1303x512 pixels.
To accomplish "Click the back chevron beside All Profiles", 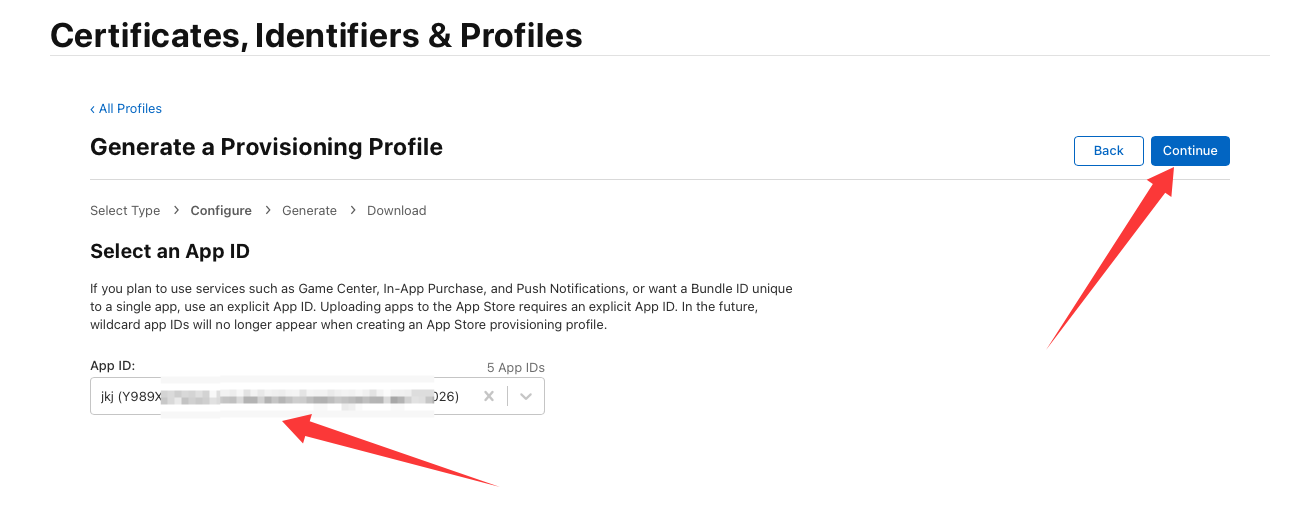I will click(93, 109).
